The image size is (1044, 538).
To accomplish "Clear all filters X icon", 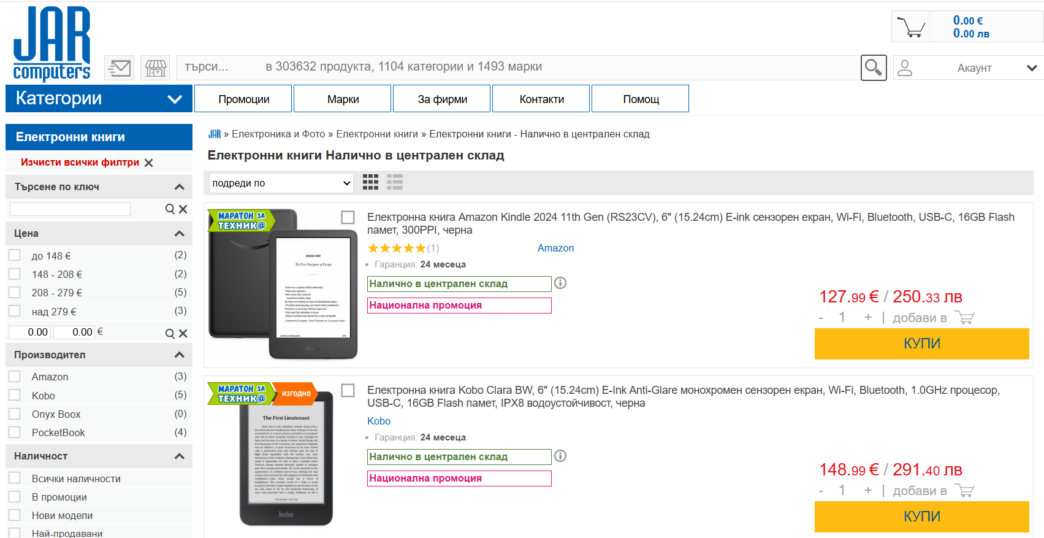I will point(148,162).
